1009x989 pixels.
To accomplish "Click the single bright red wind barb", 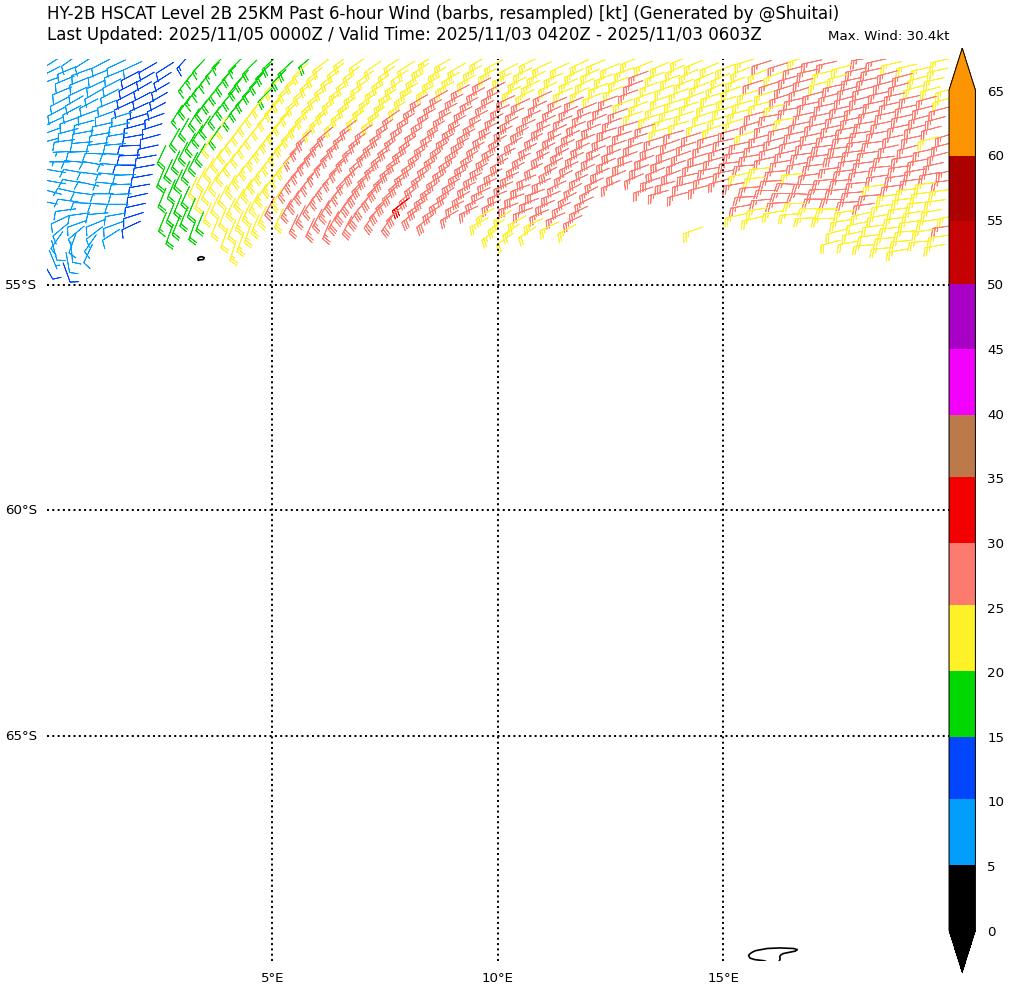I will tap(397, 211).
